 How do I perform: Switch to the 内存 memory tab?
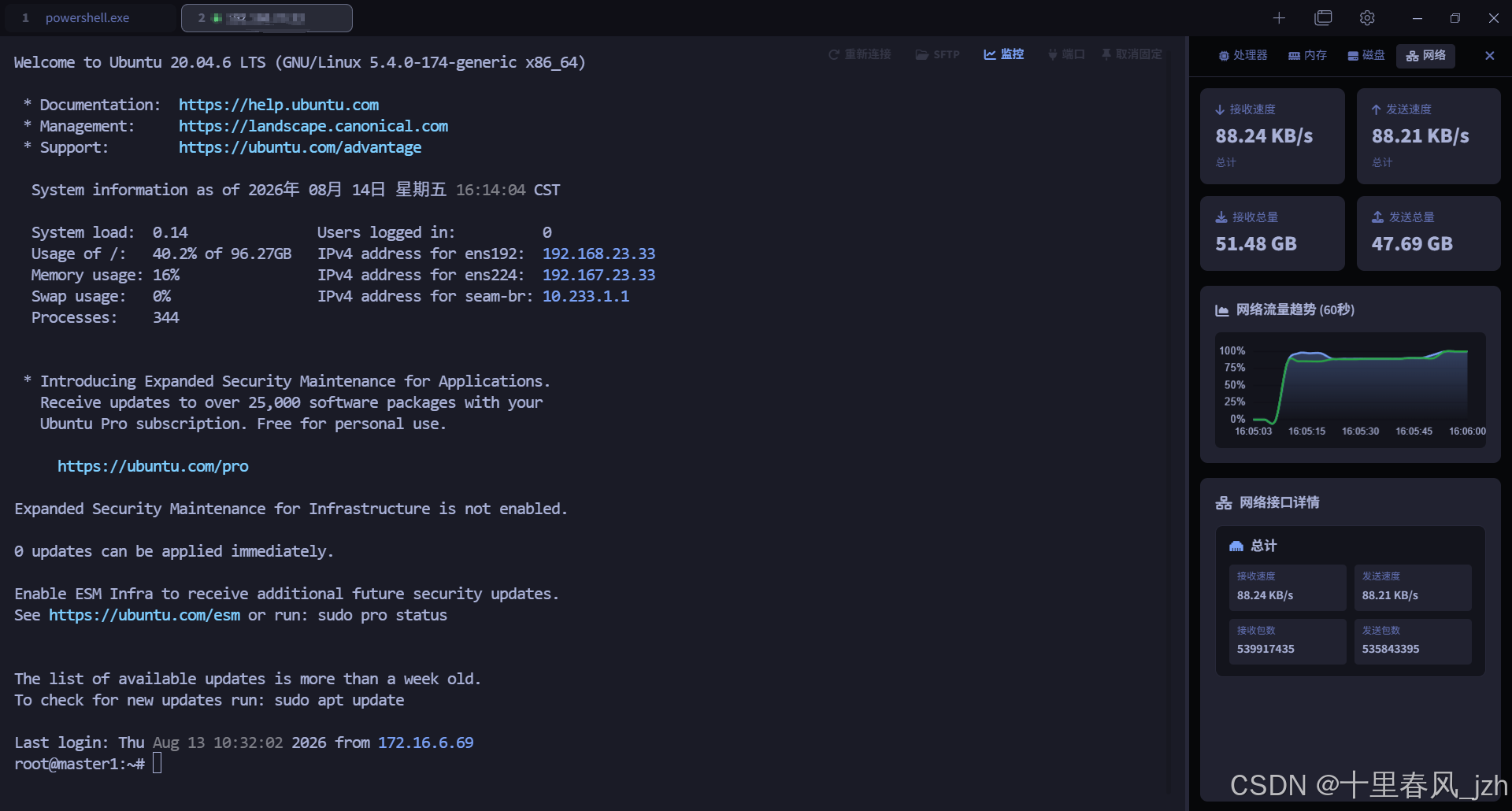click(x=1307, y=55)
